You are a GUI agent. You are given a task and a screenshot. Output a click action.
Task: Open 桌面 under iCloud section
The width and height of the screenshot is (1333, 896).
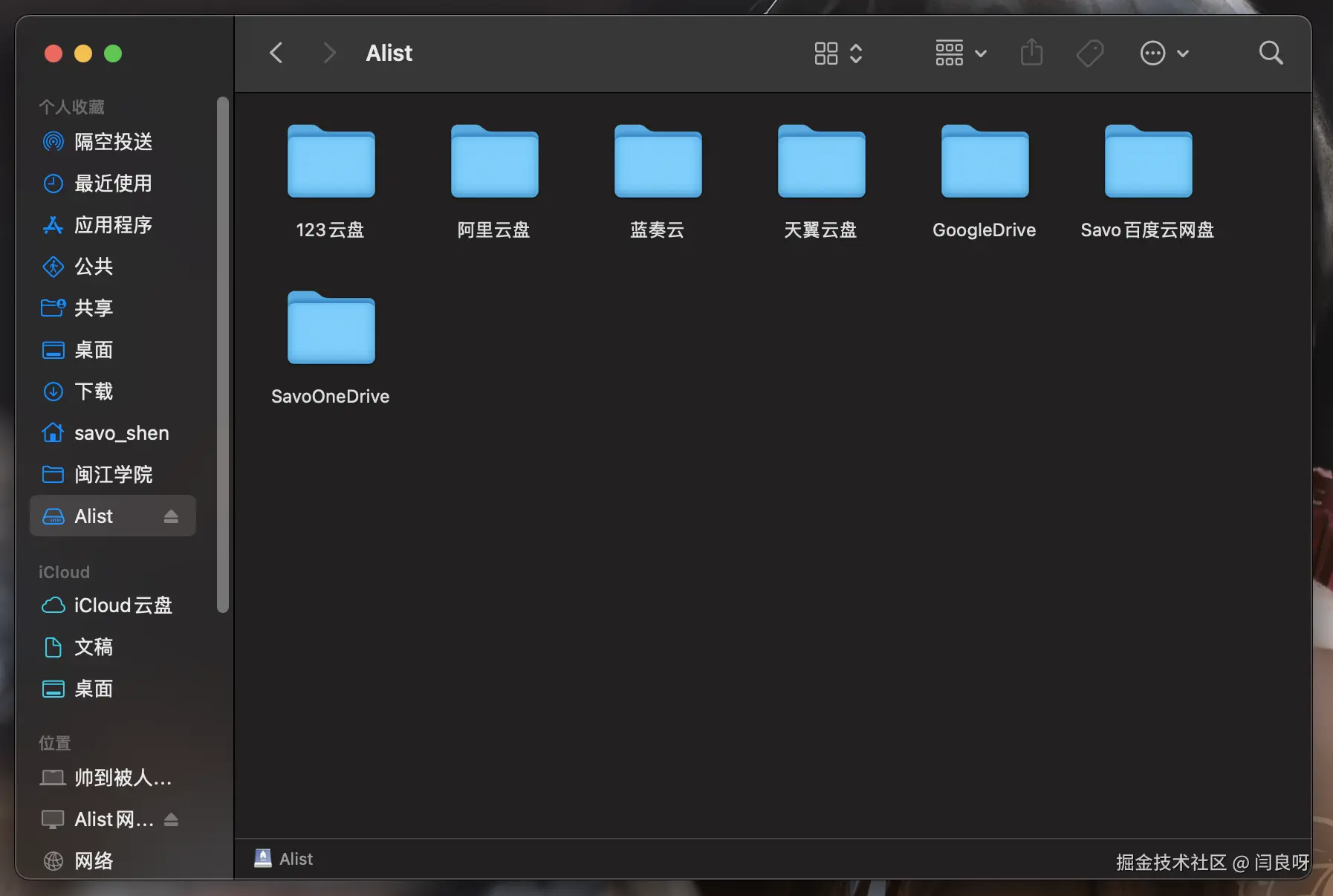(113, 689)
